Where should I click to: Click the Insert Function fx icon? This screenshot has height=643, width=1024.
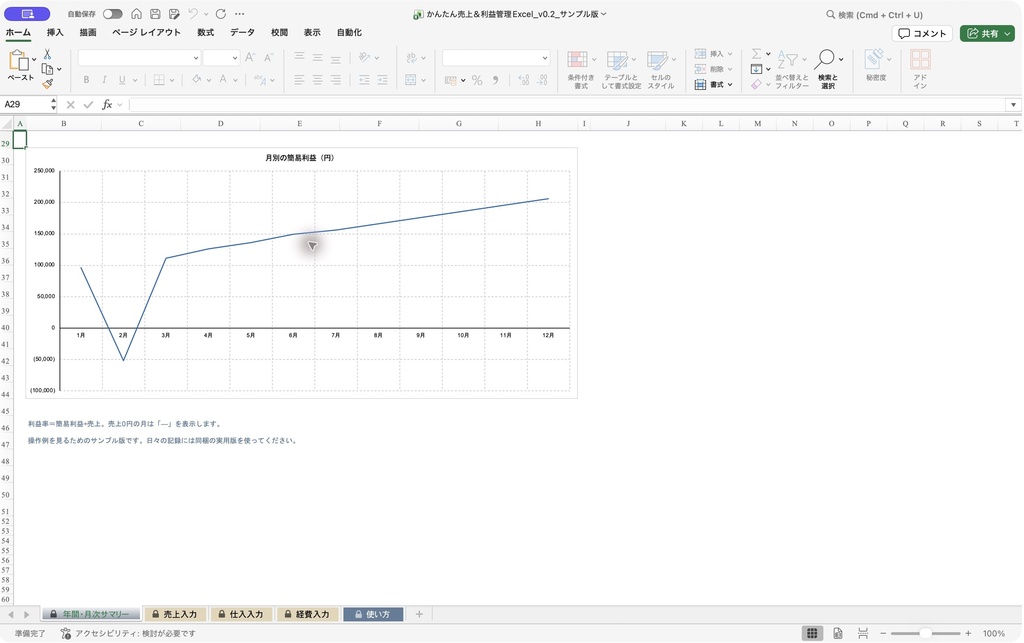coord(107,104)
